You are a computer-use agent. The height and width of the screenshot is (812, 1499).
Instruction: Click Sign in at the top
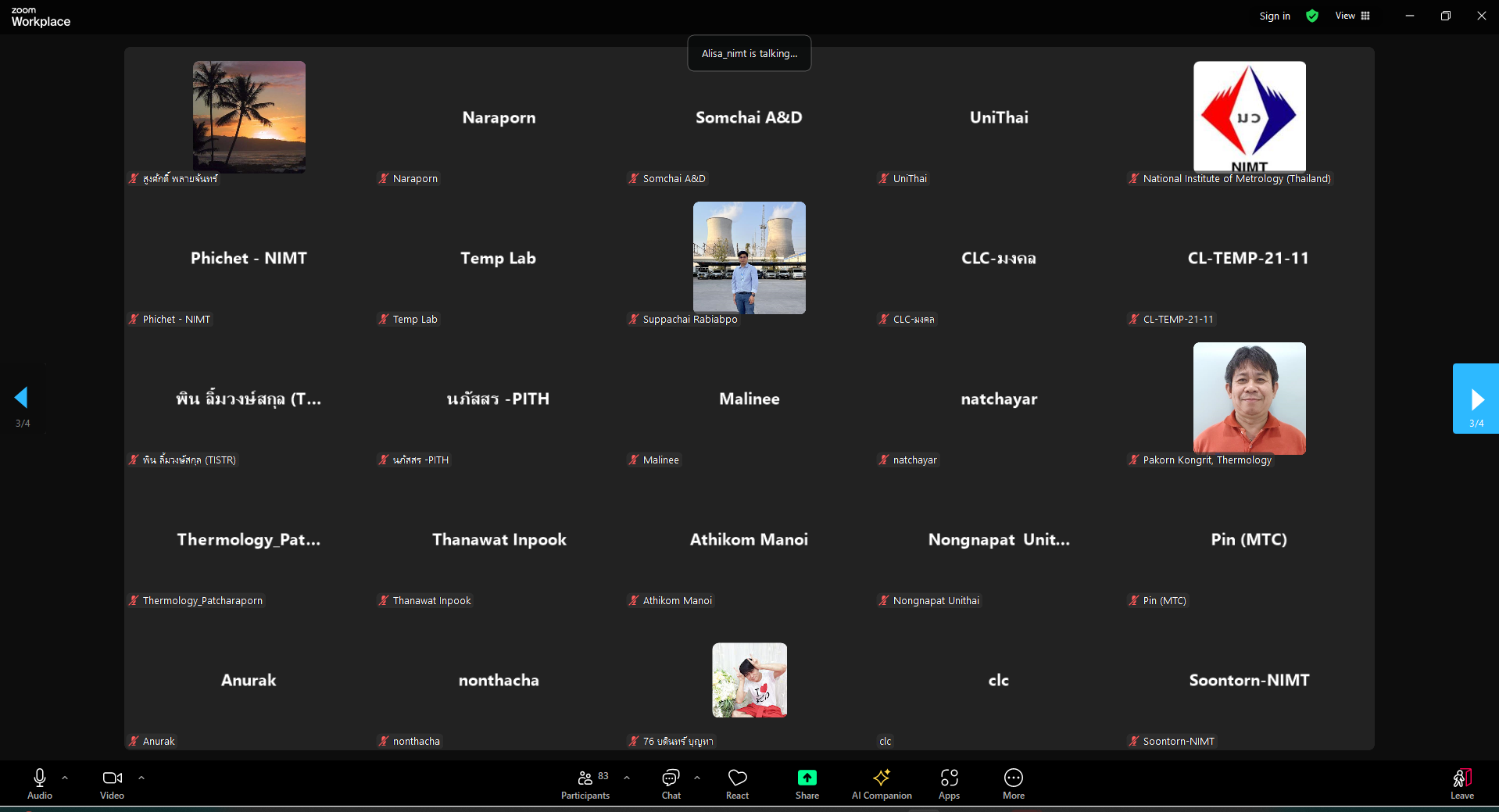coord(1274,16)
